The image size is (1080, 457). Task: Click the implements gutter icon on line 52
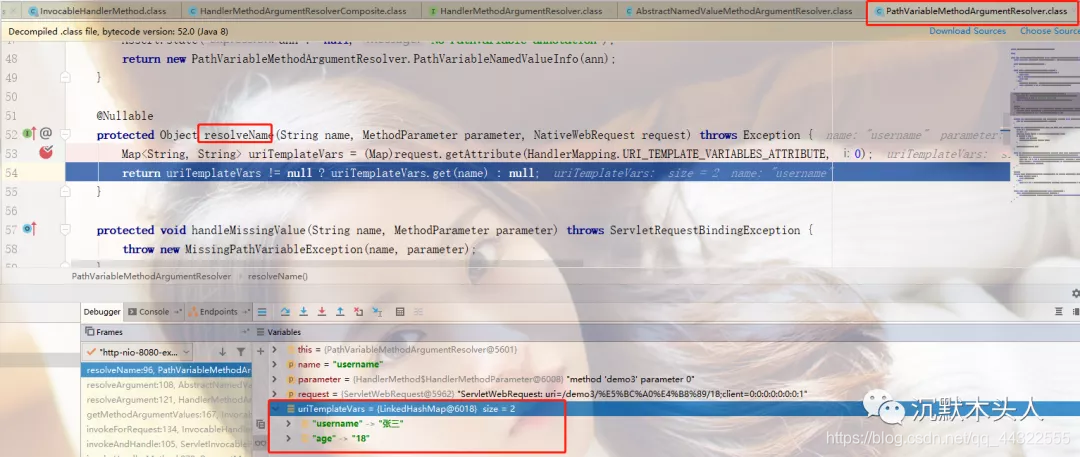30,133
